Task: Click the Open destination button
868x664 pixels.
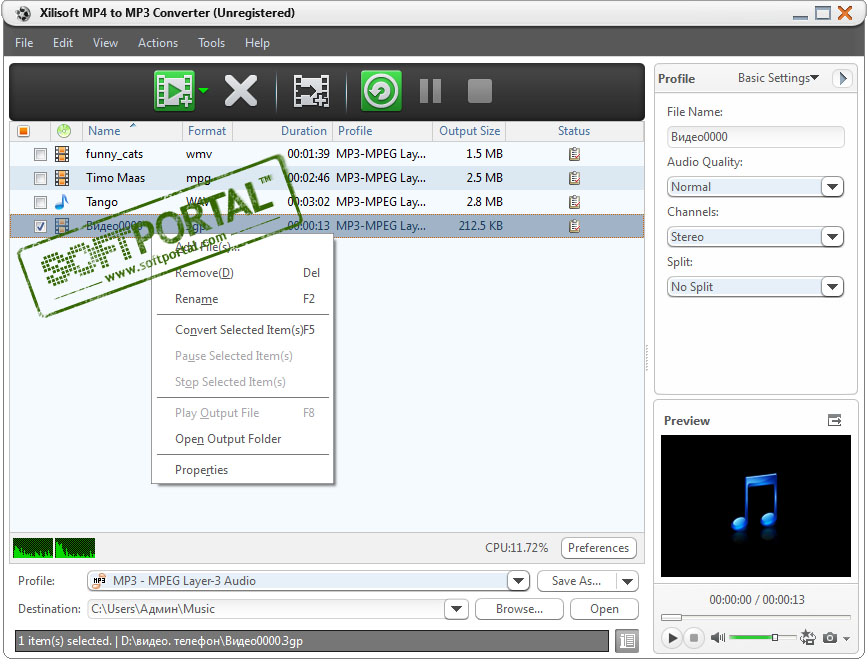Action: 604,609
